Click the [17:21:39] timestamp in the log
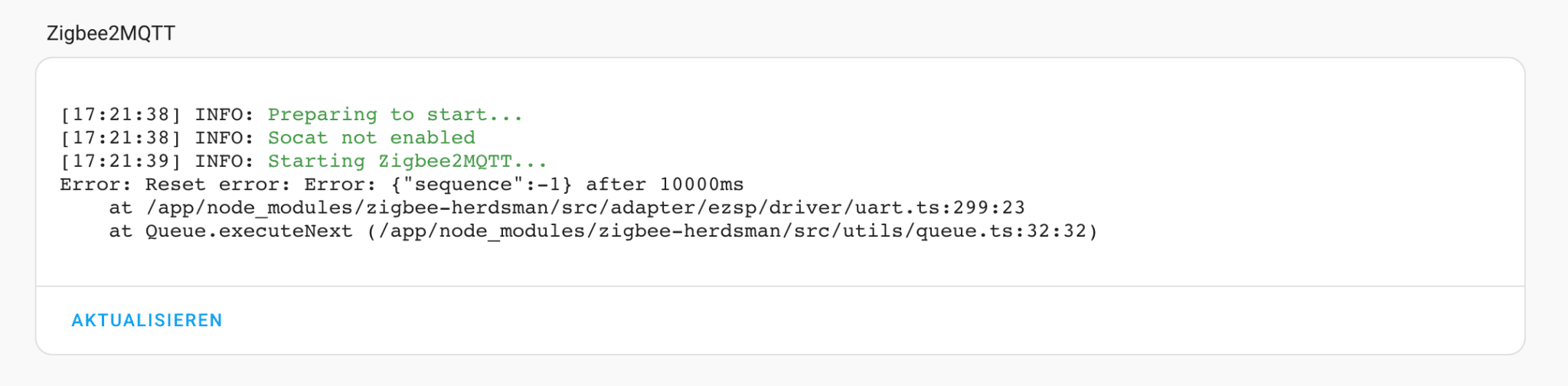 pyautogui.click(x=121, y=162)
